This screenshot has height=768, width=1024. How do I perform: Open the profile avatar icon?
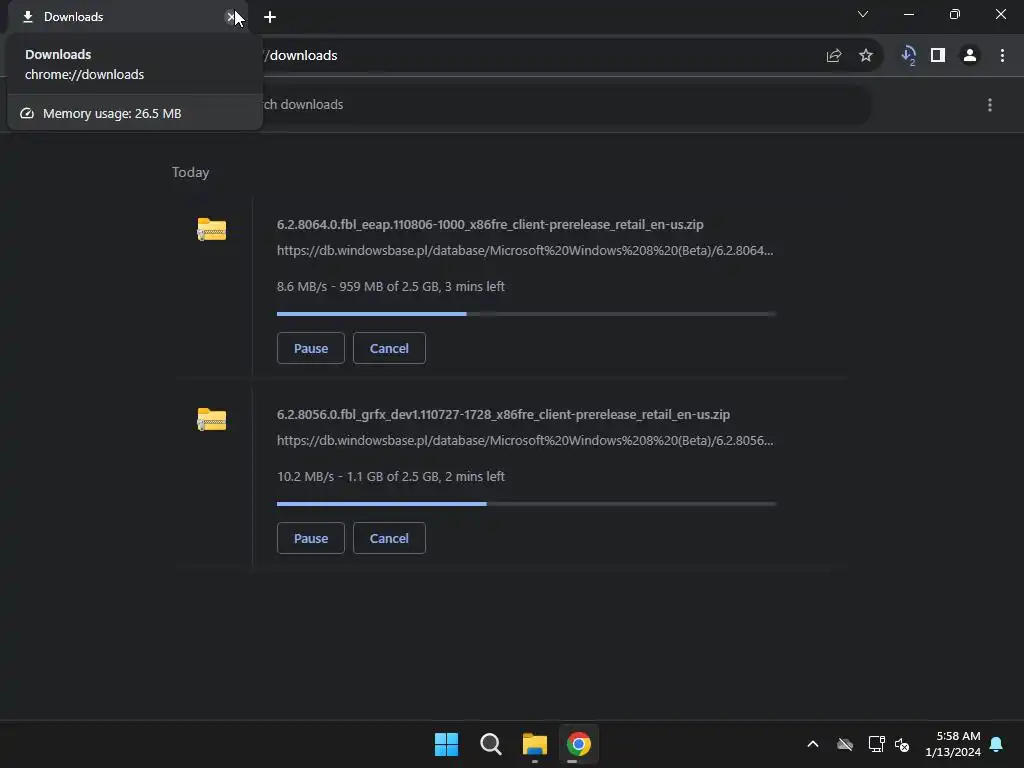970,56
